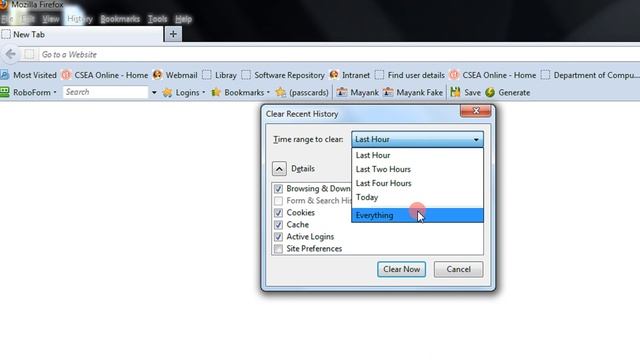Select the New Tab tab
Image resolution: width=640 pixels, height=360 pixels.
click(81, 35)
